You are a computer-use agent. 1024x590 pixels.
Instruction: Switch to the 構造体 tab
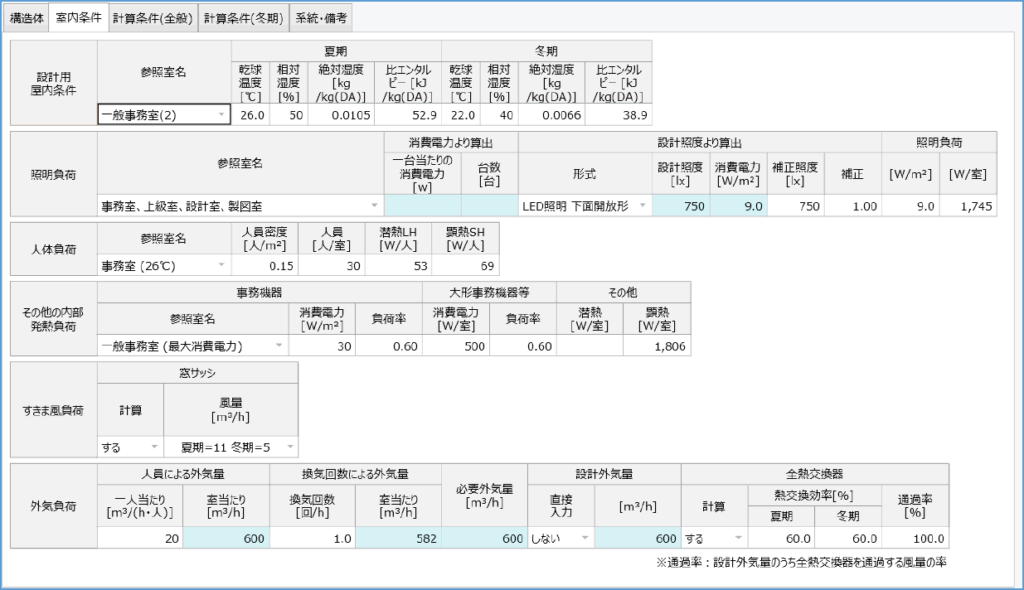coord(25,18)
